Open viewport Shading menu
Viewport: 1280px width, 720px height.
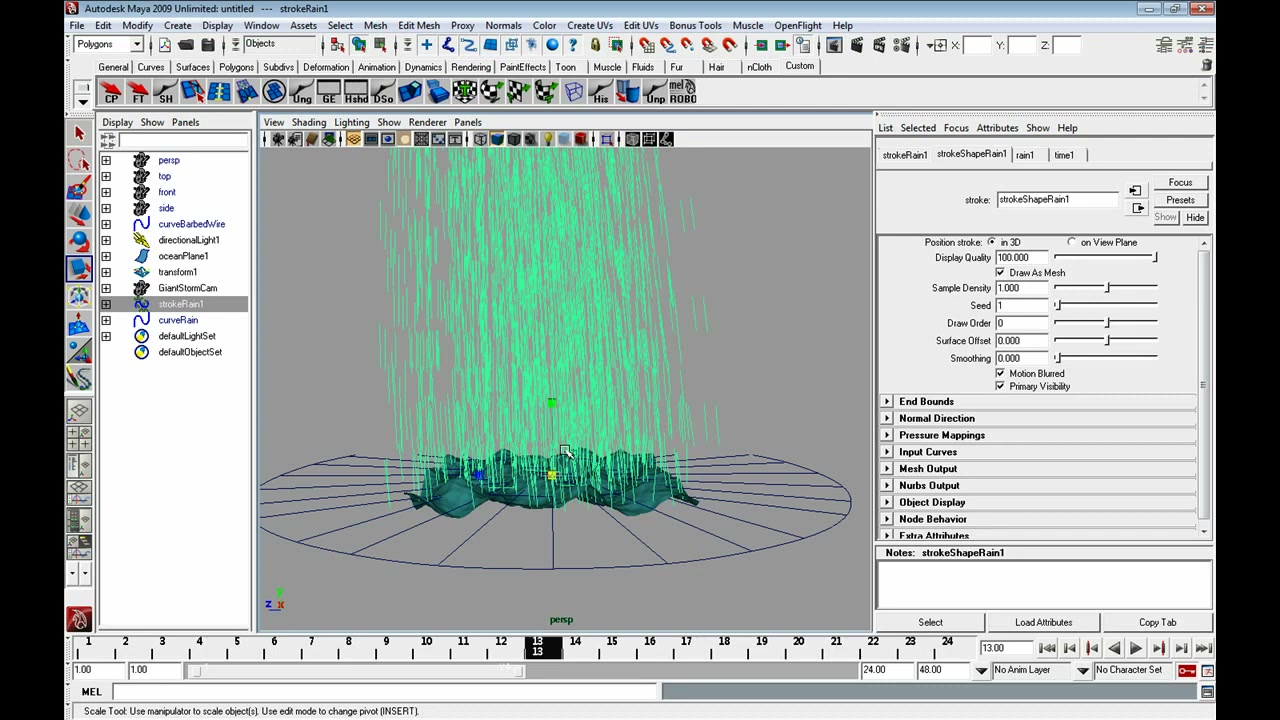coord(308,122)
